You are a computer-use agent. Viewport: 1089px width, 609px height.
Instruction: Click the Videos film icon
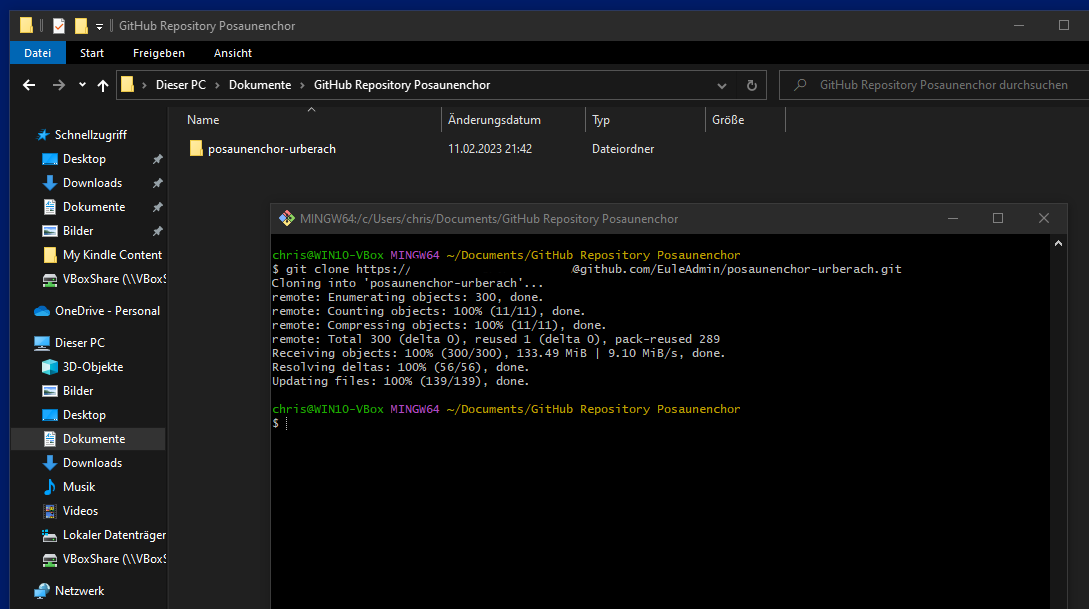[x=49, y=511]
